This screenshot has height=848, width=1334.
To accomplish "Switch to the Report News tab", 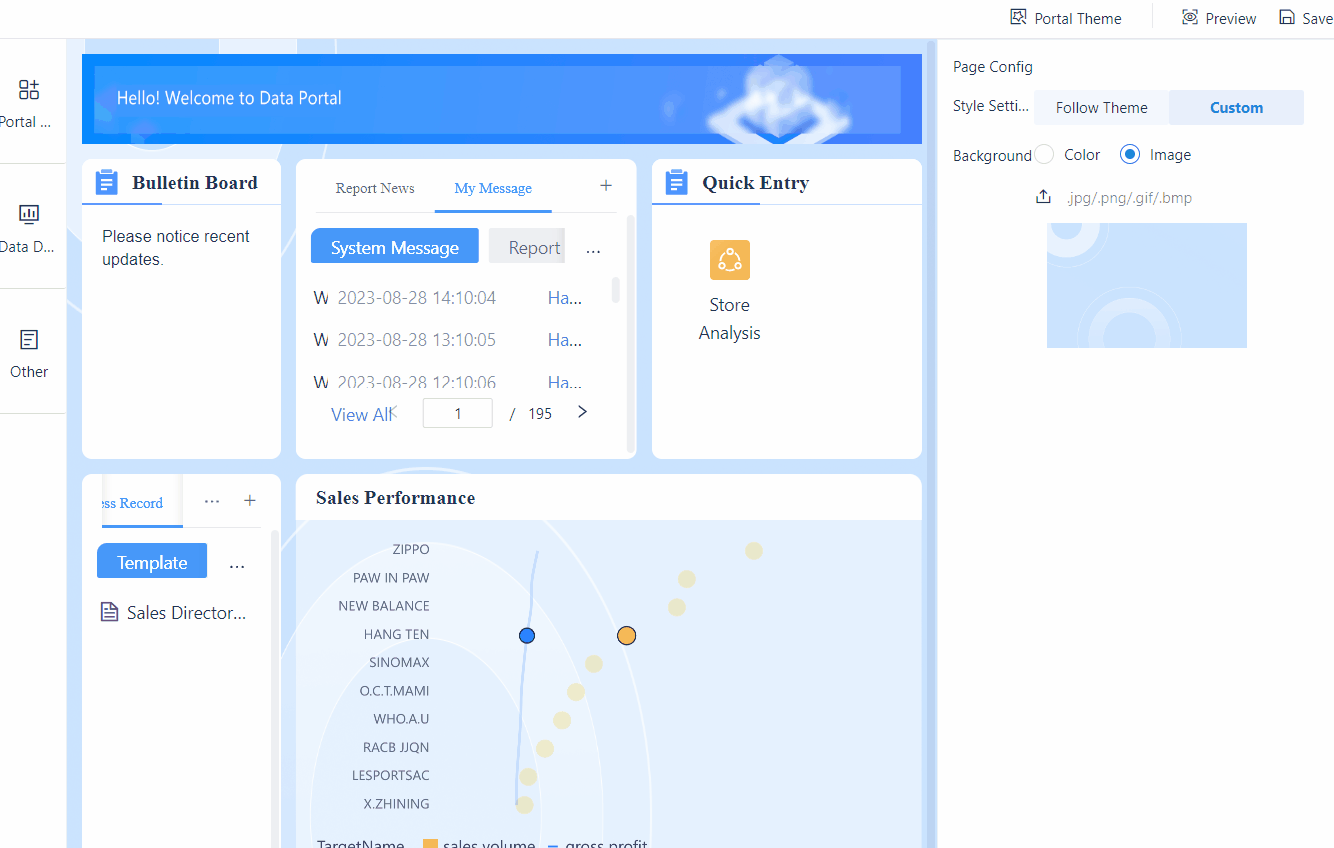I will 374,188.
